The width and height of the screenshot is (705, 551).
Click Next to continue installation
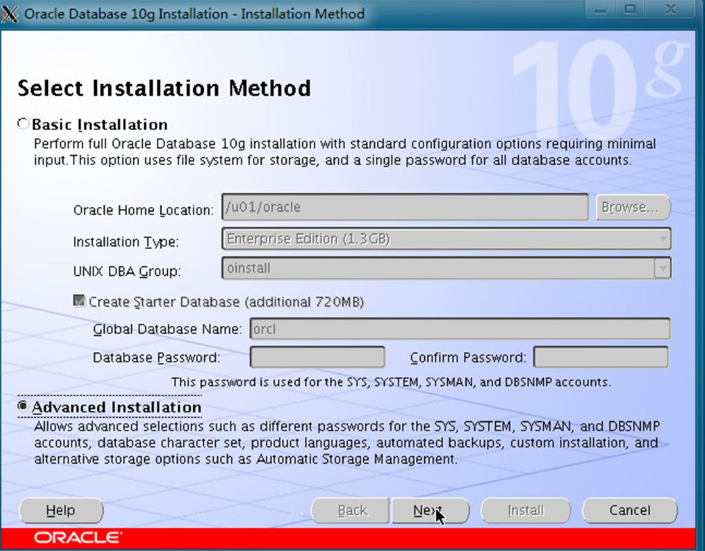430,511
